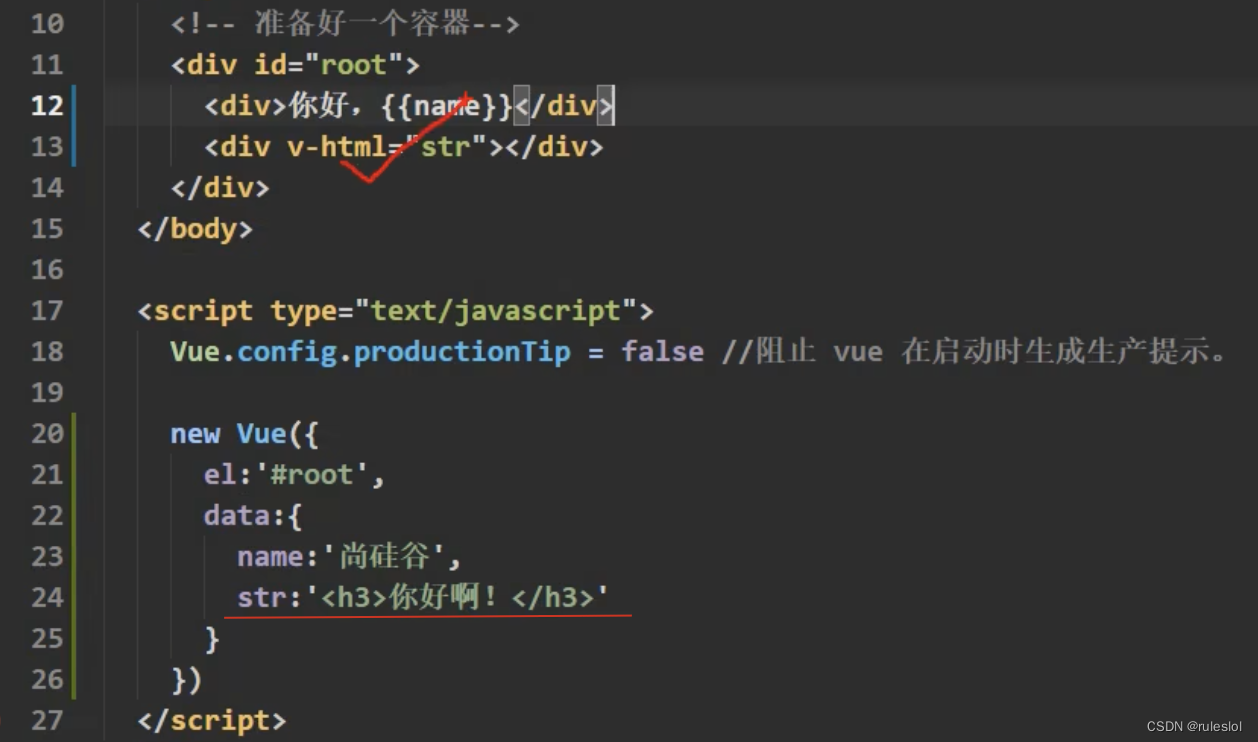
Task: Select the "str" attribute value on line 13
Action: [x=447, y=146]
